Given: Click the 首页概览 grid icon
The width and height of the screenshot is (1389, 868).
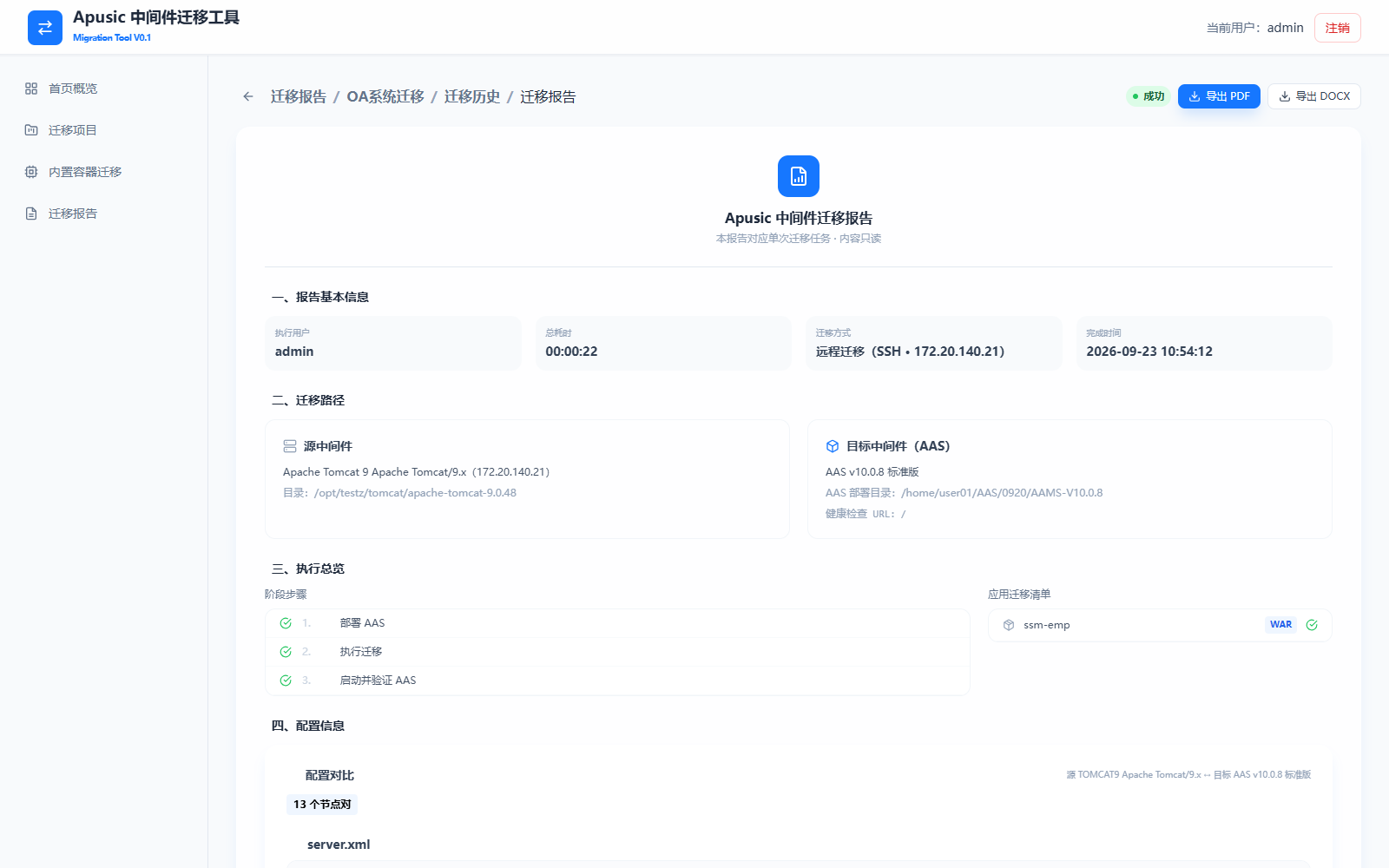Looking at the screenshot, I should (31, 89).
